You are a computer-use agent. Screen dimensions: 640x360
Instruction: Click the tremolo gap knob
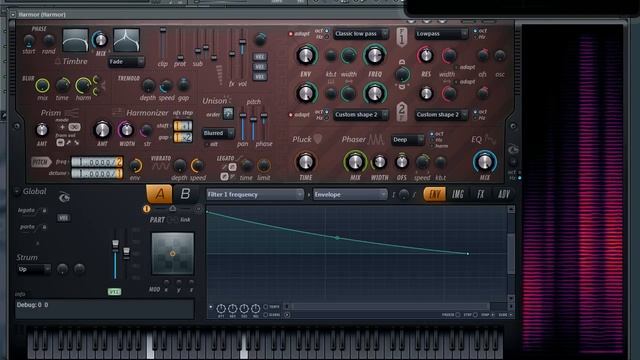pos(183,85)
